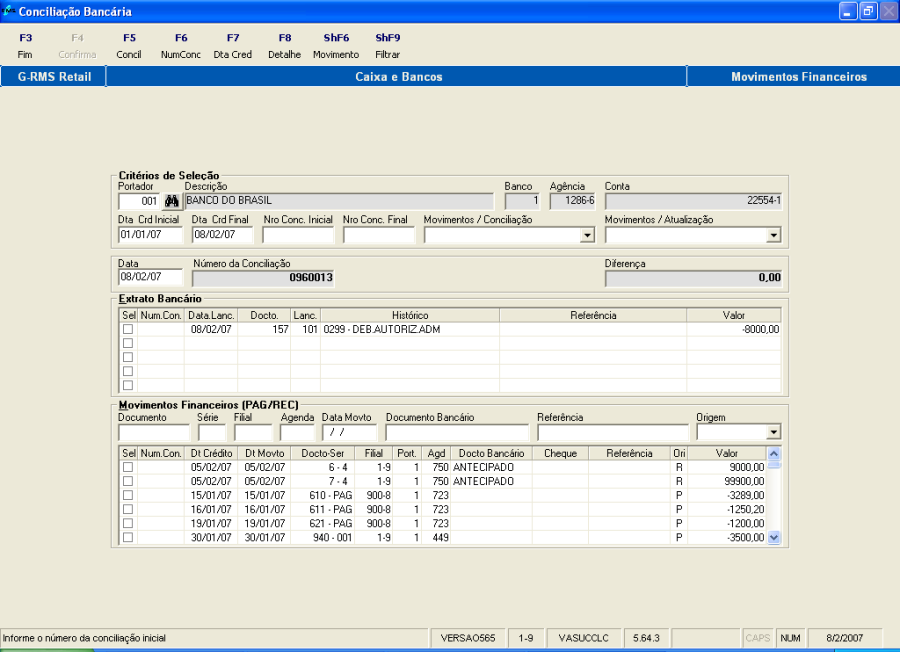This screenshot has height=652, width=900.
Task: Open the F8 Detalhe view
Action: 284,44
